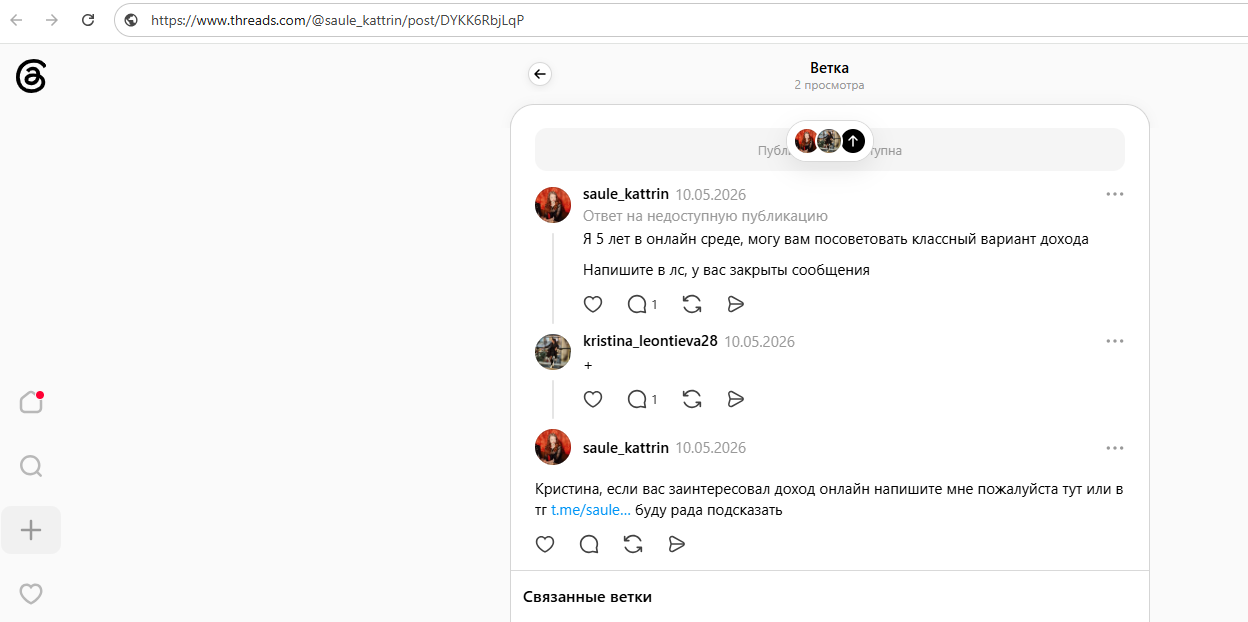Click 'Ответ на недоступную публикацию' text
Screen dimensions: 1248x622
pyautogui.click(x=705, y=216)
